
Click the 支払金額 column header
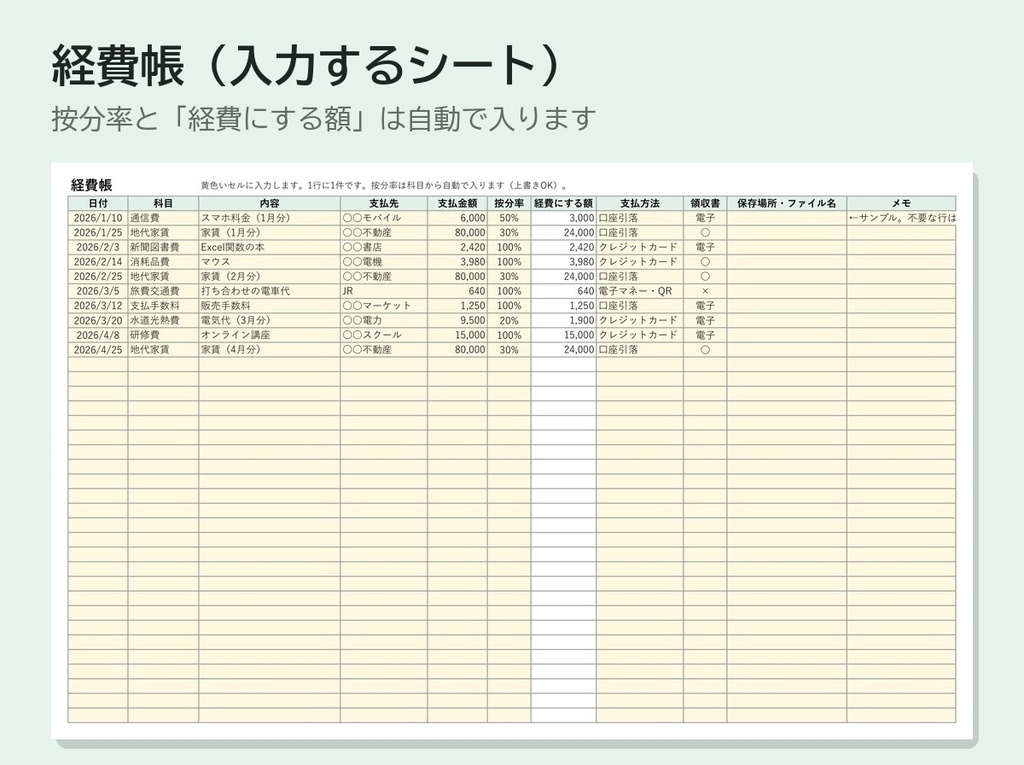click(457, 203)
